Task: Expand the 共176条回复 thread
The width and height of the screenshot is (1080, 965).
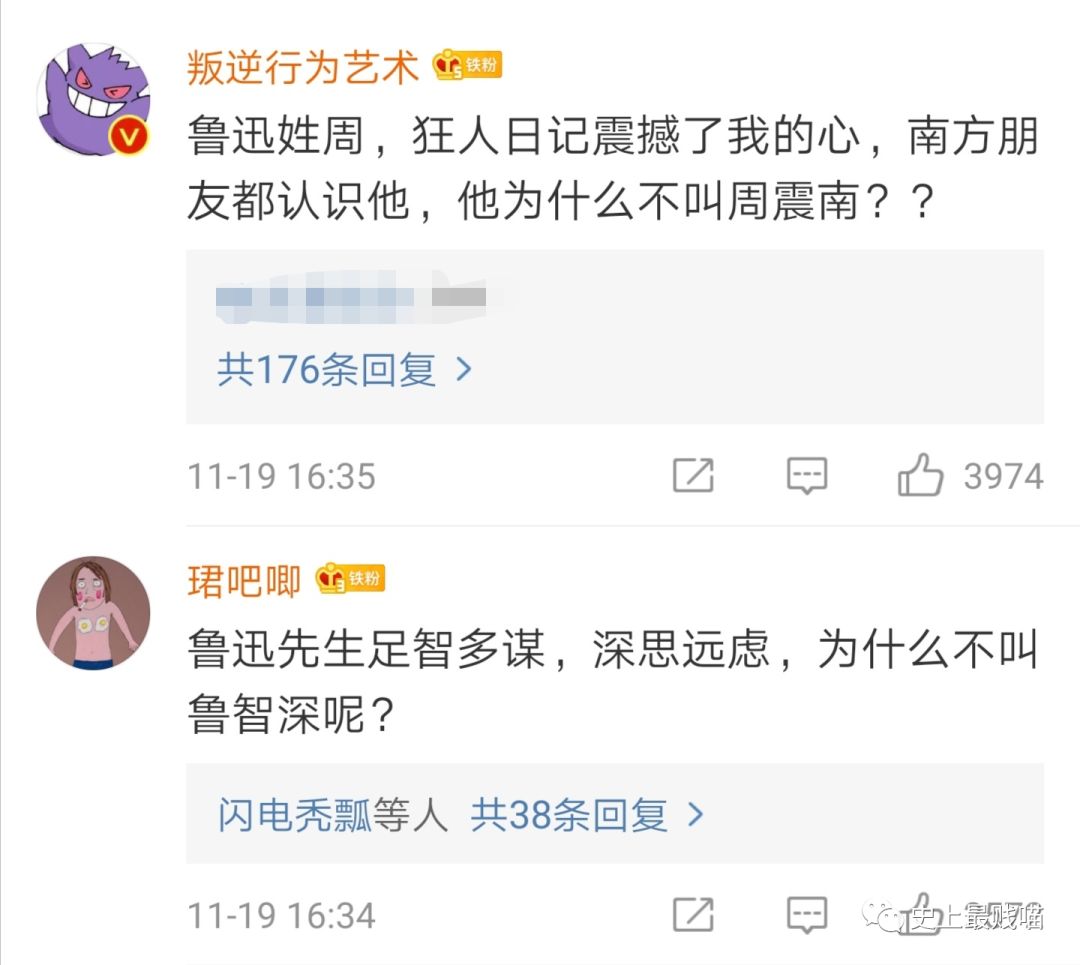Action: (327, 371)
